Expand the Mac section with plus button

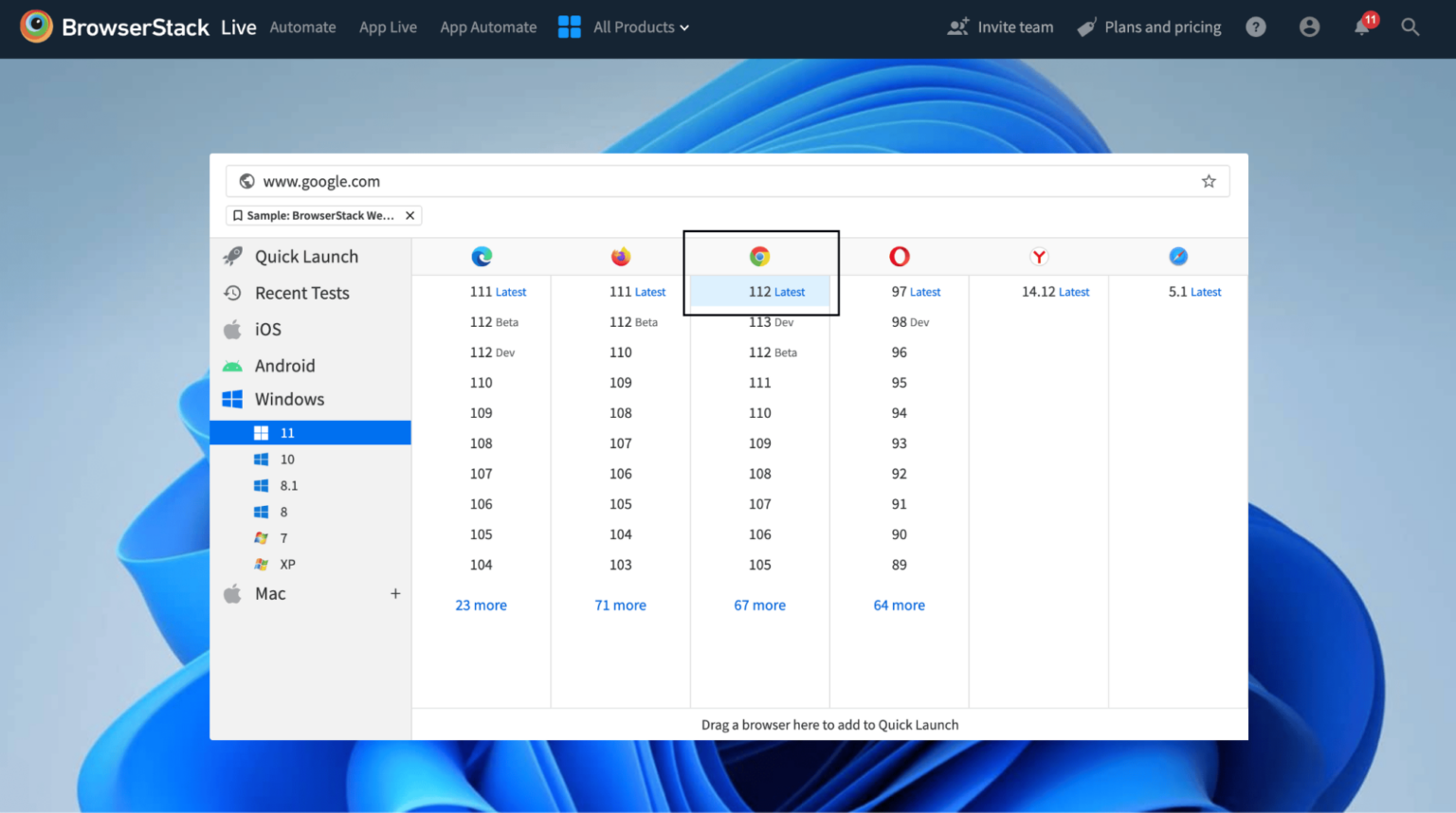395,593
